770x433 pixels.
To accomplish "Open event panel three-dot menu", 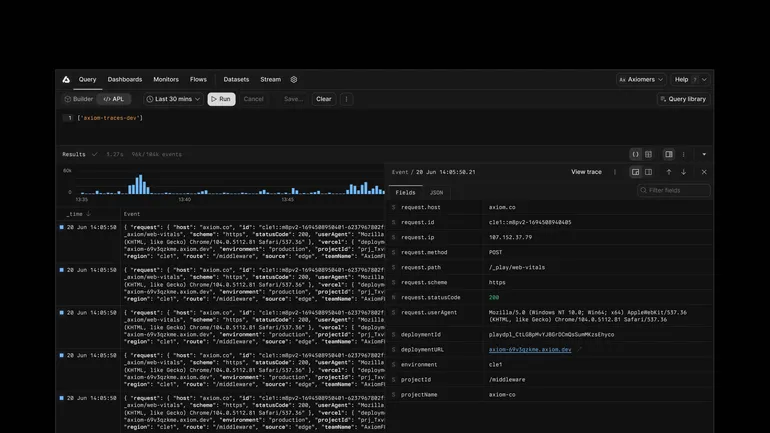I will [614, 172].
